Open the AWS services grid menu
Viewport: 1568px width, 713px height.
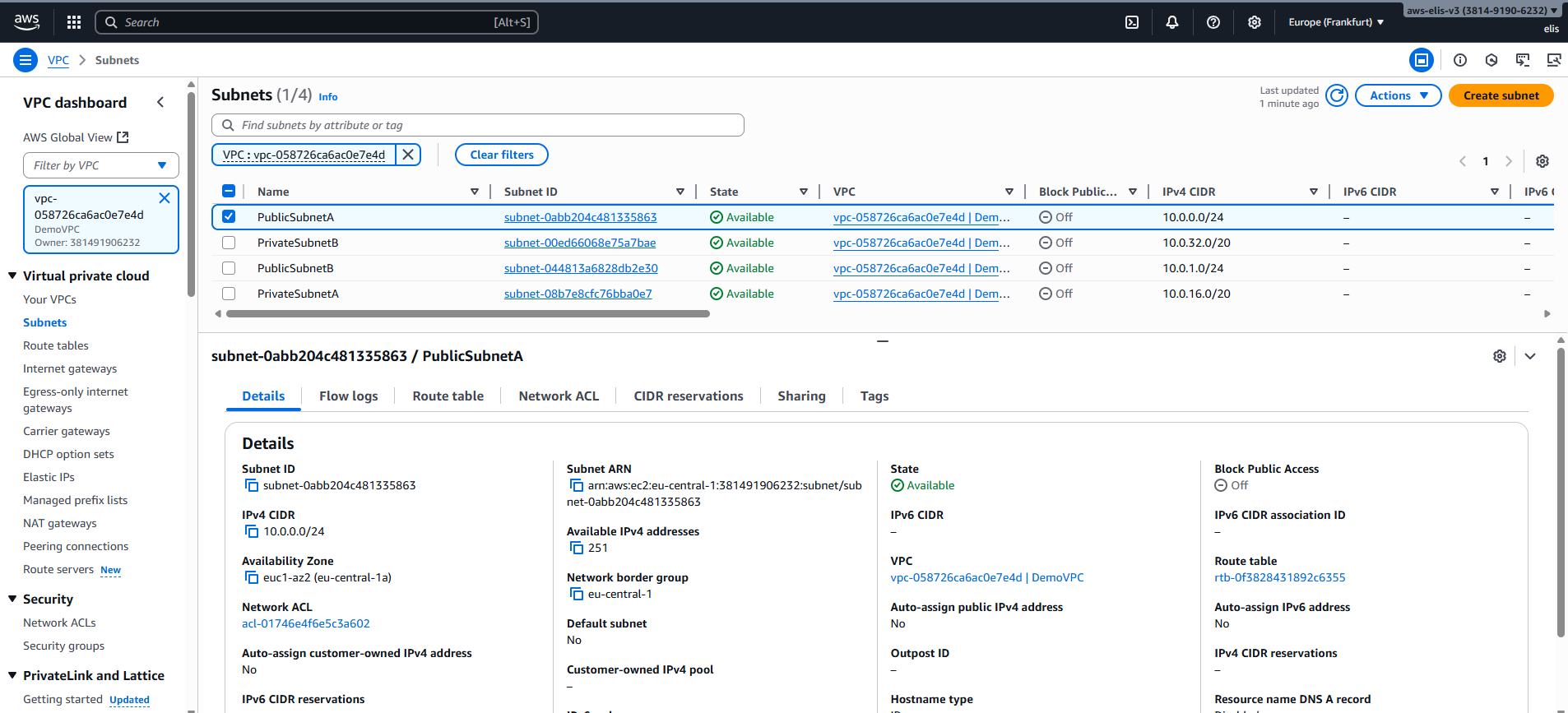click(74, 22)
